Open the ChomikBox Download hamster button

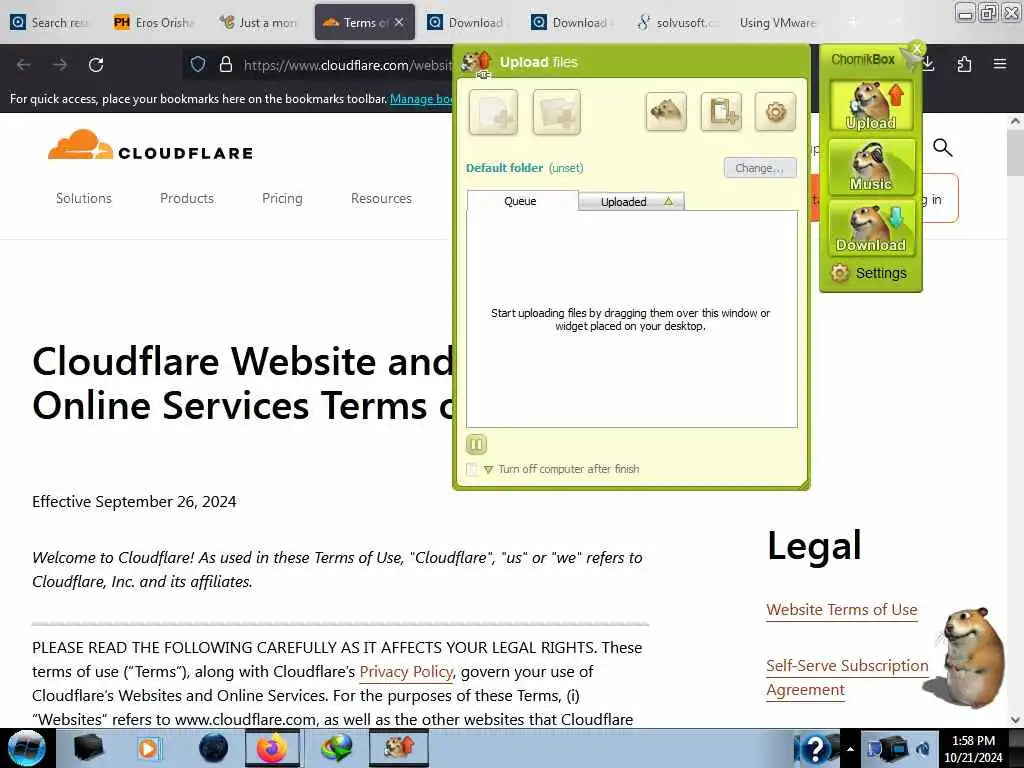(871, 227)
